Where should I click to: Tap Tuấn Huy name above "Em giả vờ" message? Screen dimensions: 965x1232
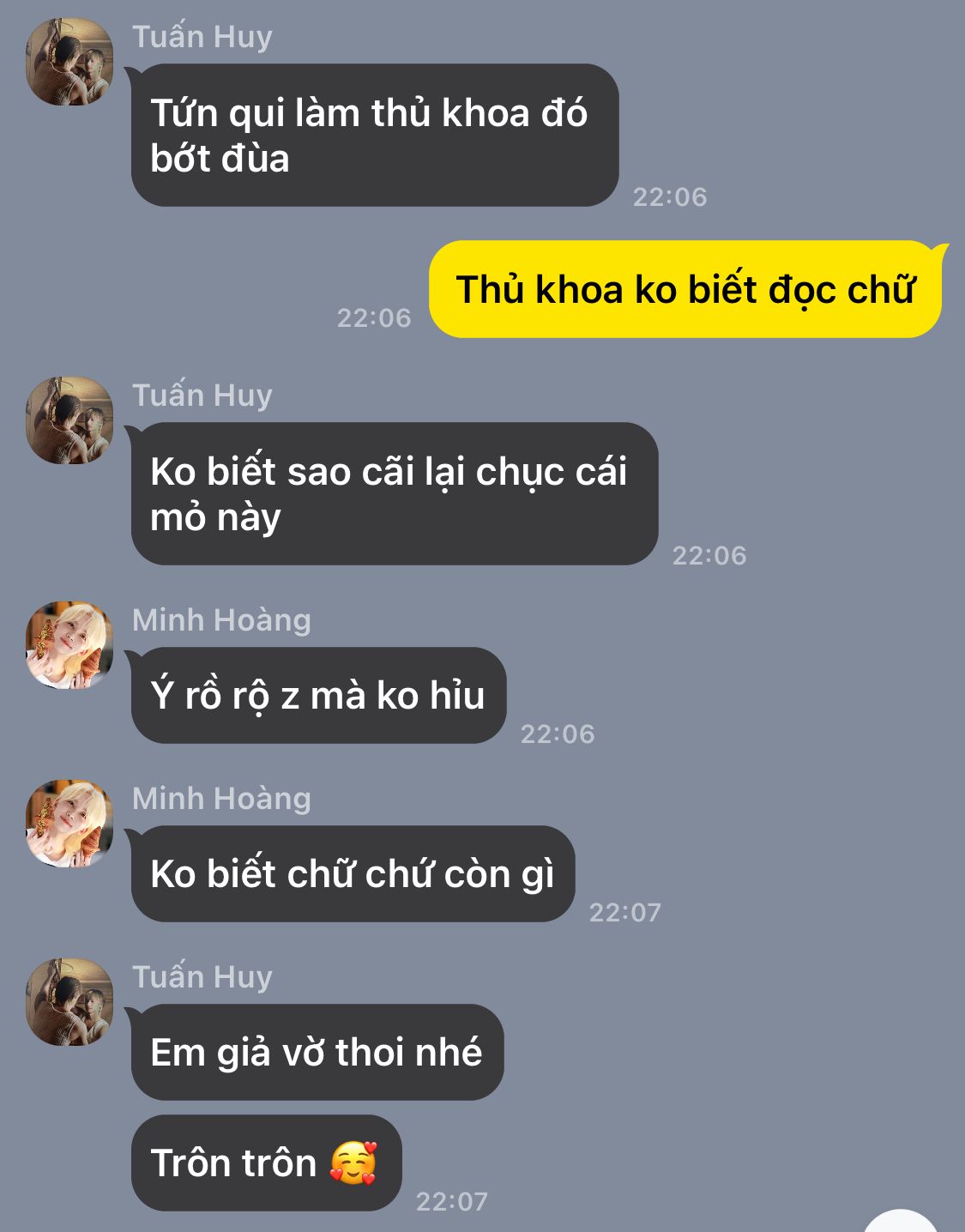click(202, 976)
